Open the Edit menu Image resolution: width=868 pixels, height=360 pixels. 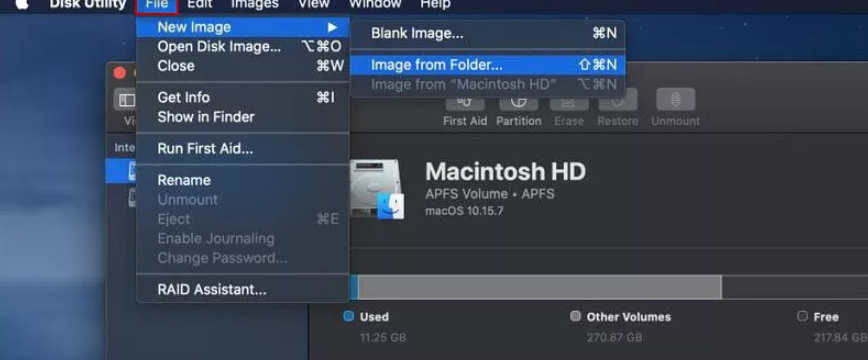200,4
